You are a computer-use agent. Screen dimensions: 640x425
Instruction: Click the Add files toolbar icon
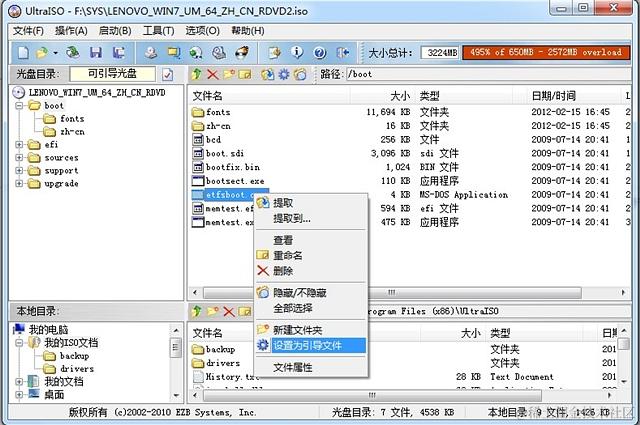click(275, 53)
